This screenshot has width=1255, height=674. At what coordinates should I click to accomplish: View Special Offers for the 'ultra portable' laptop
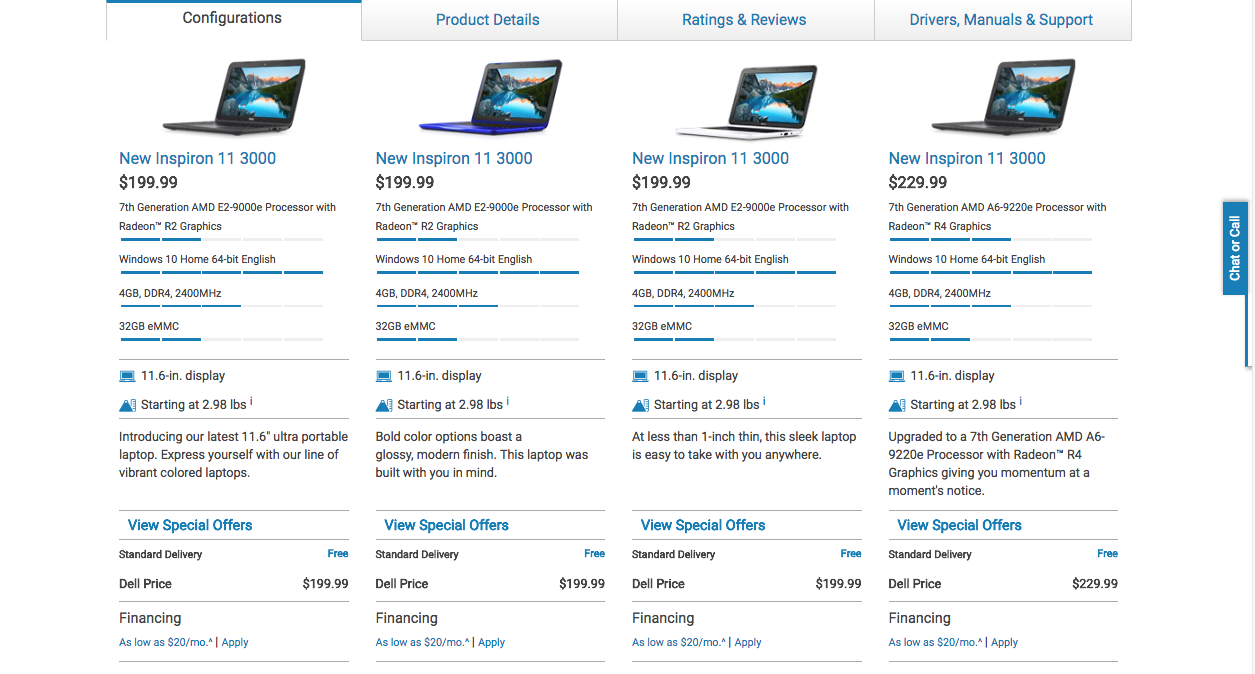coord(190,525)
